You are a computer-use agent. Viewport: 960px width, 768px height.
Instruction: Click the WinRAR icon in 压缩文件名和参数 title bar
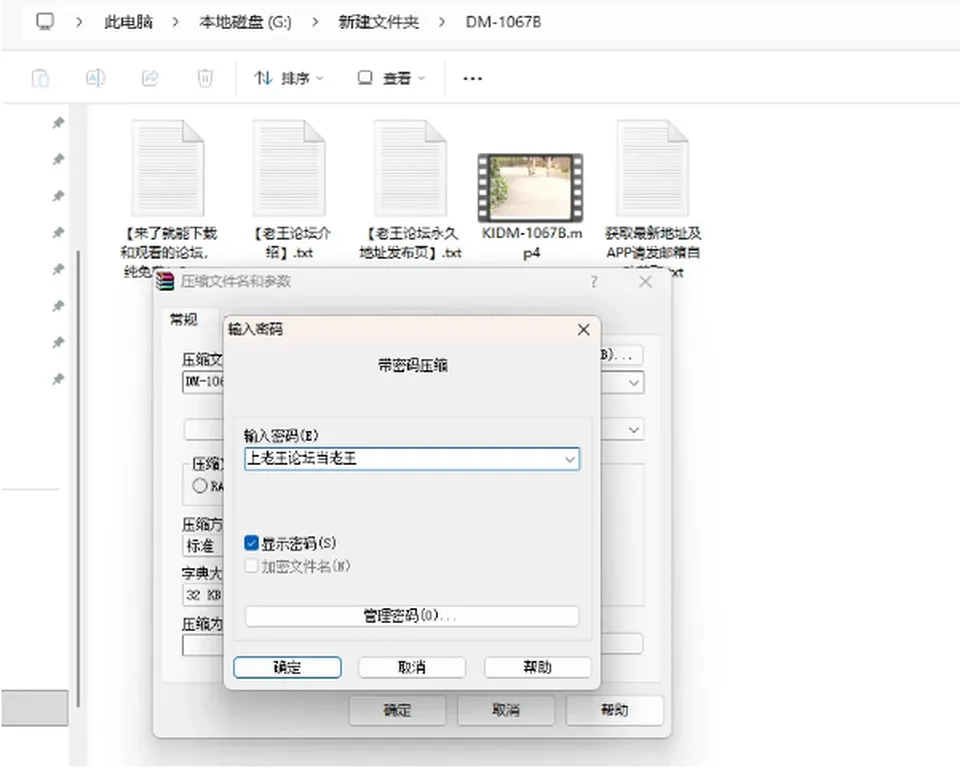165,281
